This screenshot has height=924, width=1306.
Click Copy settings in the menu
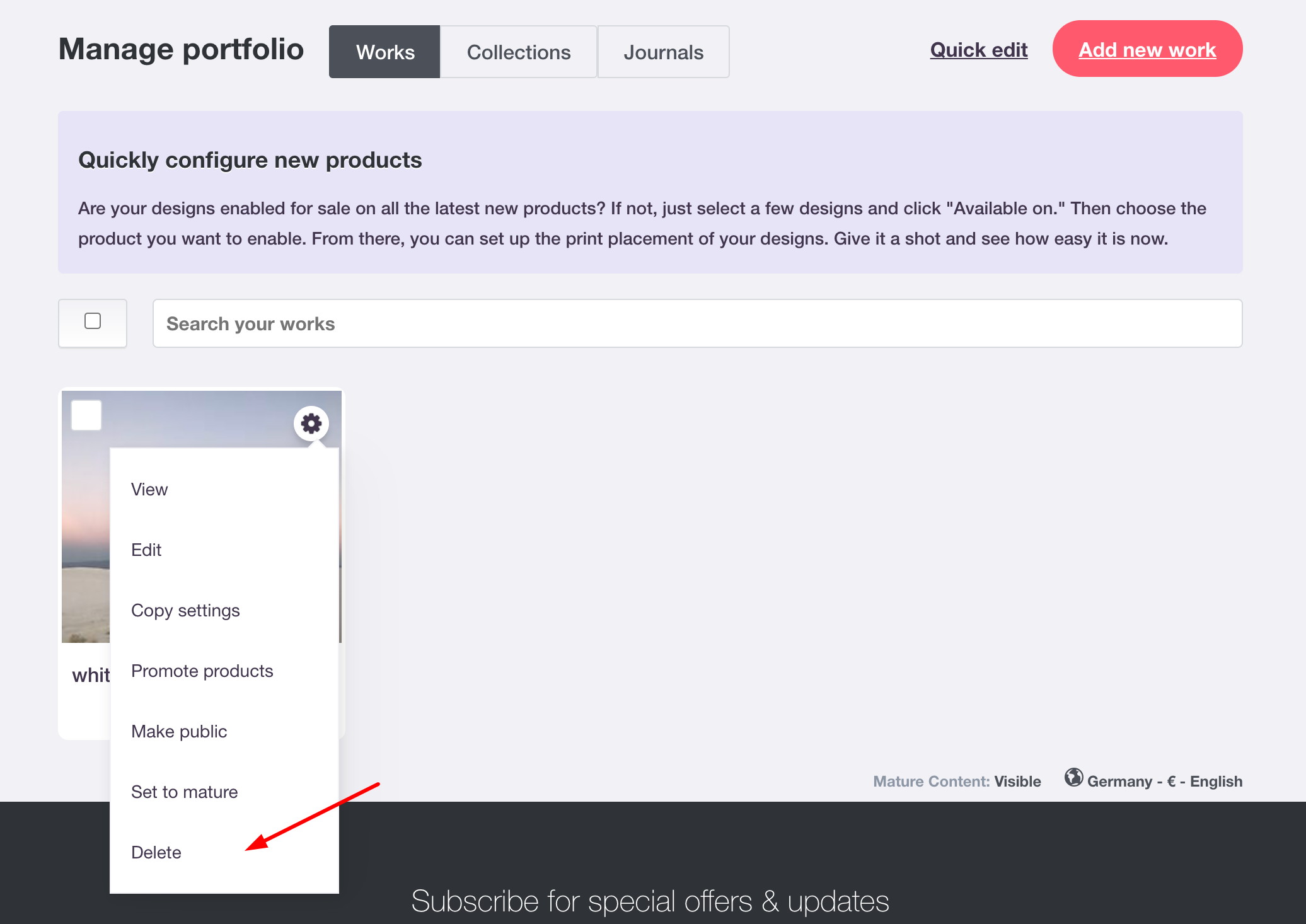coord(185,610)
